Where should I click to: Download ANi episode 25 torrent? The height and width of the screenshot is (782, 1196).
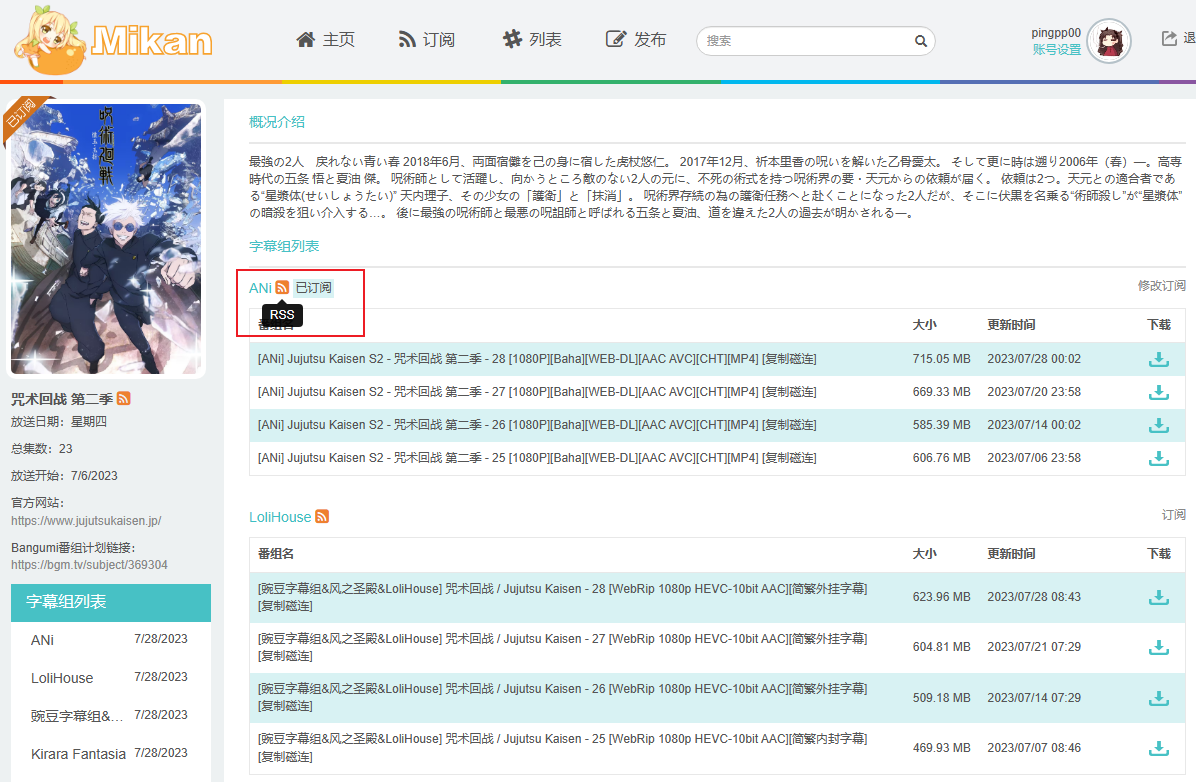[x=1159, y=458]
